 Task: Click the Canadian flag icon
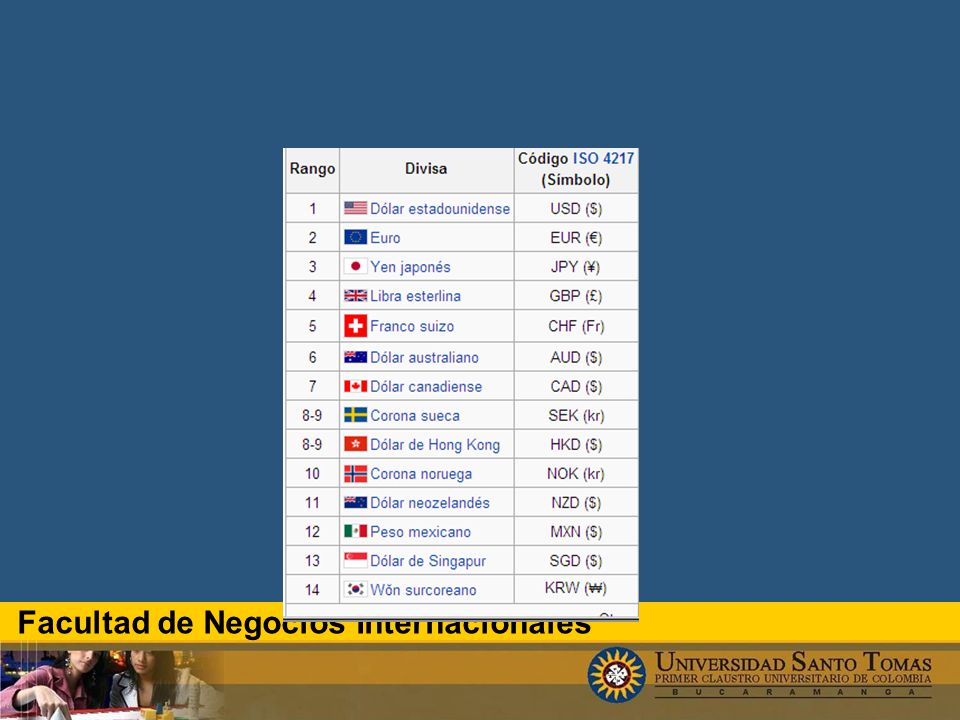tap(355, 386)
